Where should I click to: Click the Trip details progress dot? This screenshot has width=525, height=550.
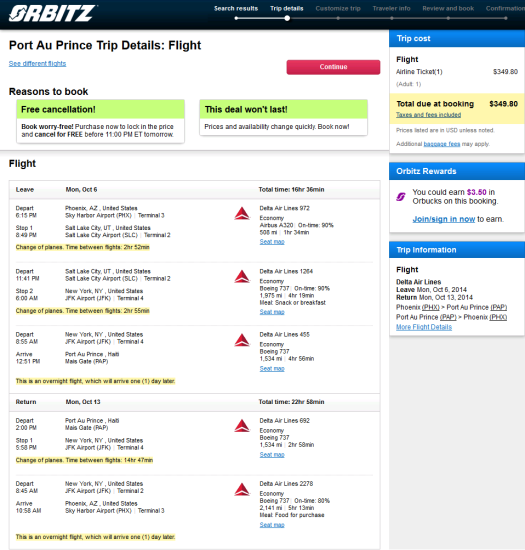(287, 18)
